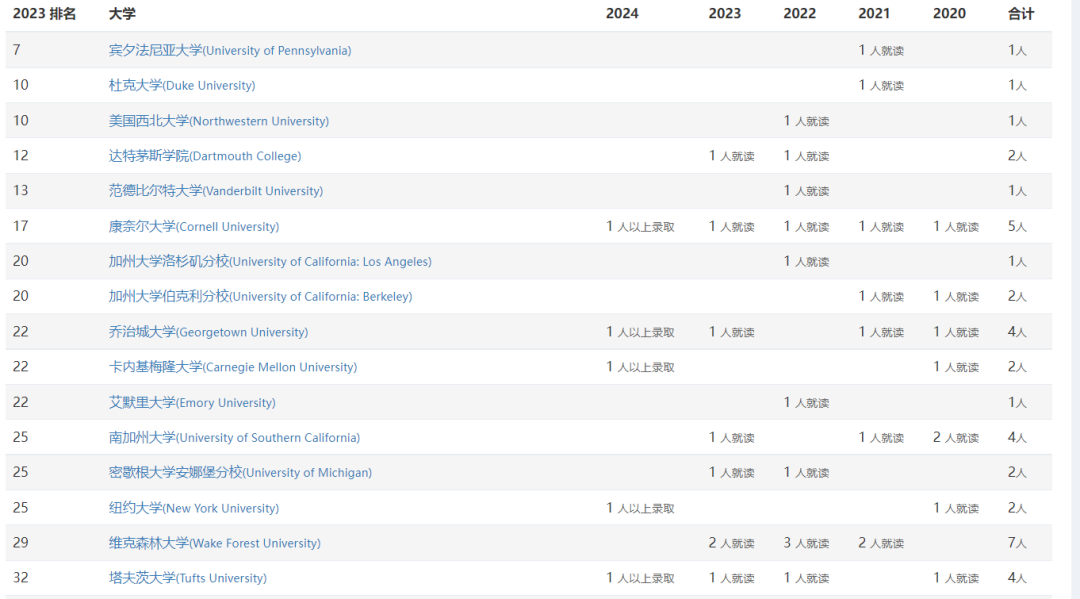Select Southern California's 2020 '2 人就读' cell
Screen dimensions: 1080x599
click(956, 437)
